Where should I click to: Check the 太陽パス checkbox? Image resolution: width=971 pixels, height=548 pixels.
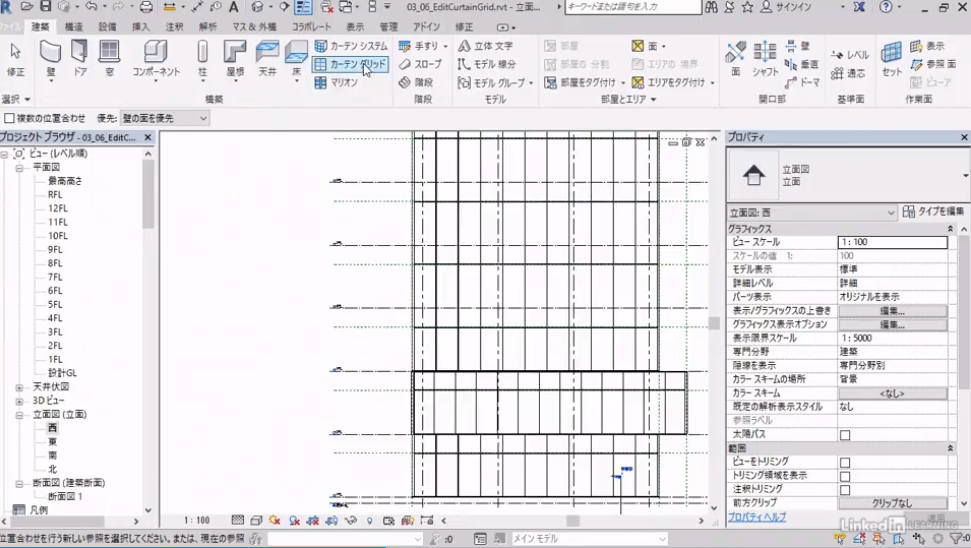pos(845,436)
